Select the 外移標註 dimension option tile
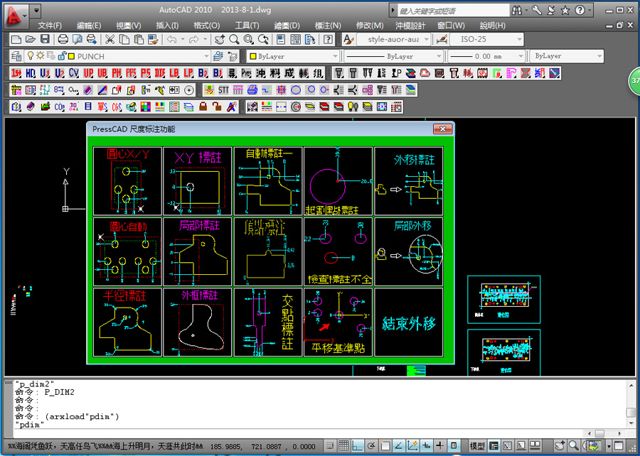This screenshot has width=640, height=456. coord(409,181)
